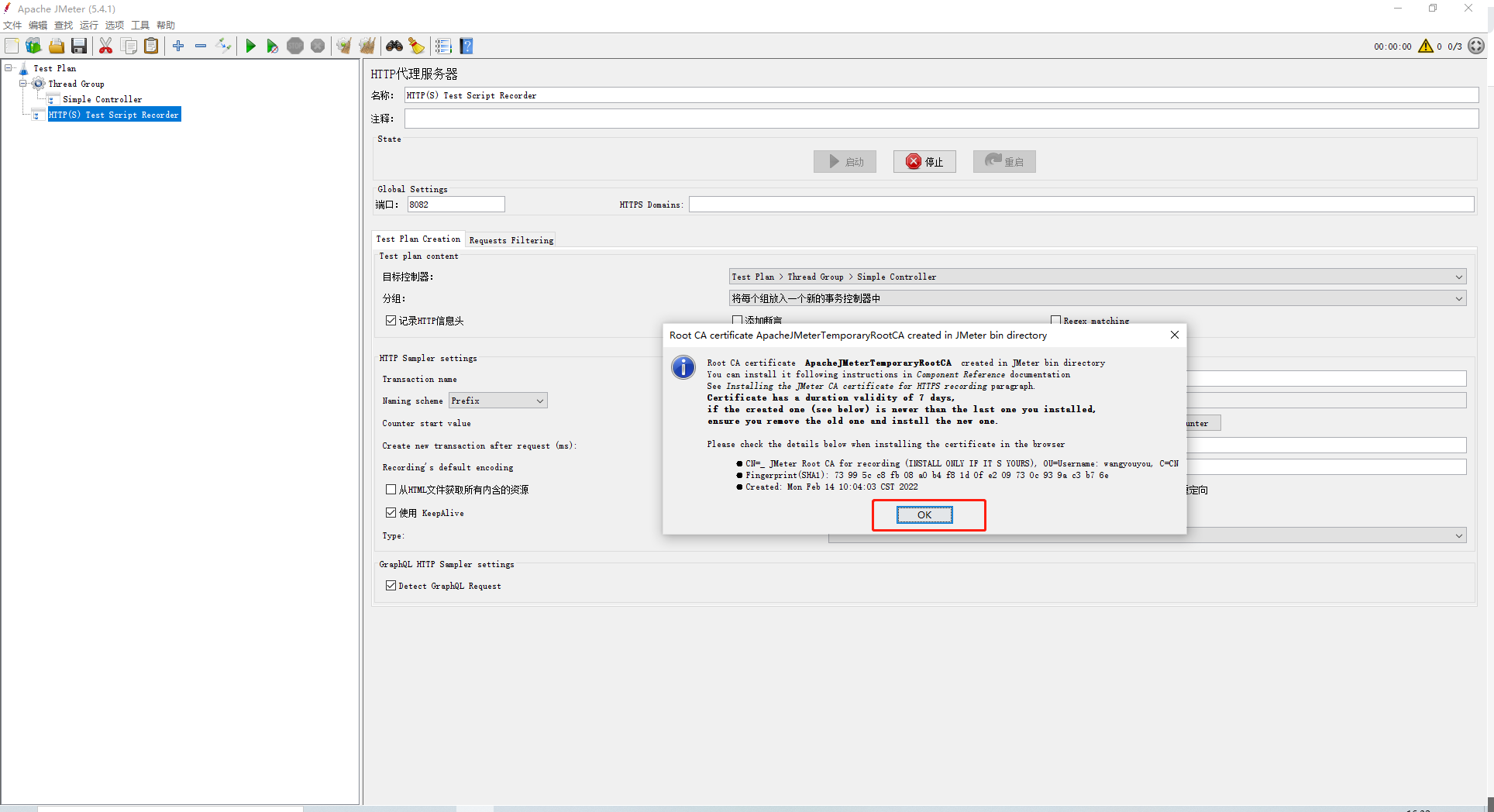The image size is (1494, 812).
Task: Click the 端口 port field 8082
Action: click(x=456, y=205)
